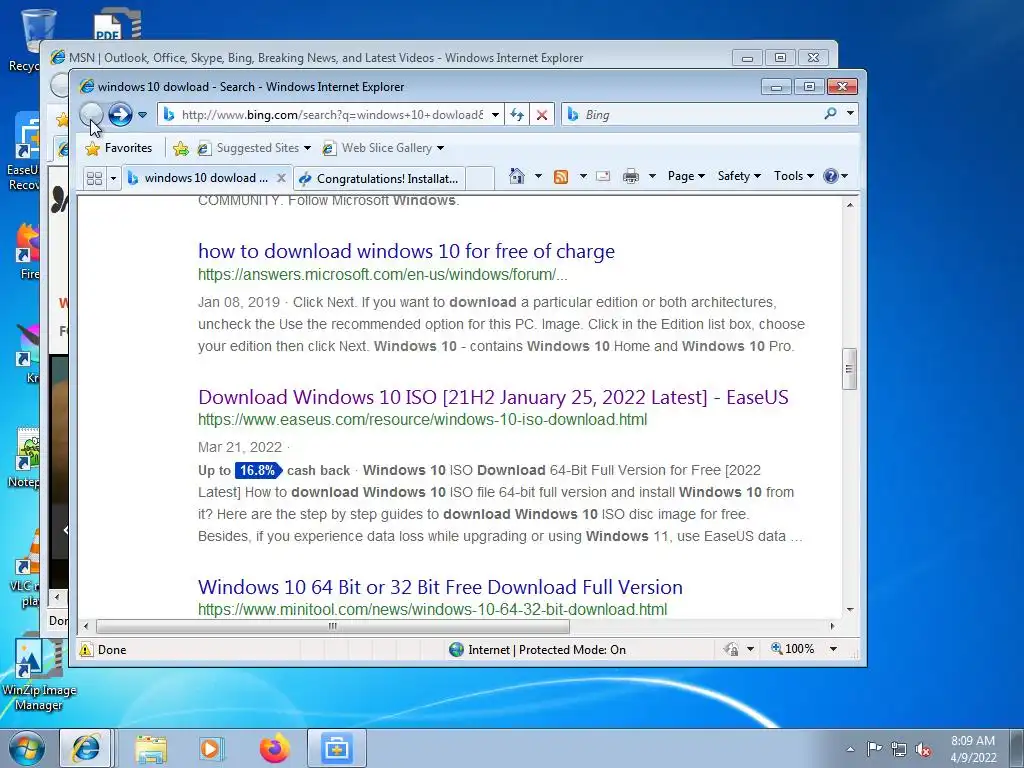Viewport: 1024px width, 768px height.
Task: Switch to the windows 10 dowload tab
Action: [x=199, y=178]
